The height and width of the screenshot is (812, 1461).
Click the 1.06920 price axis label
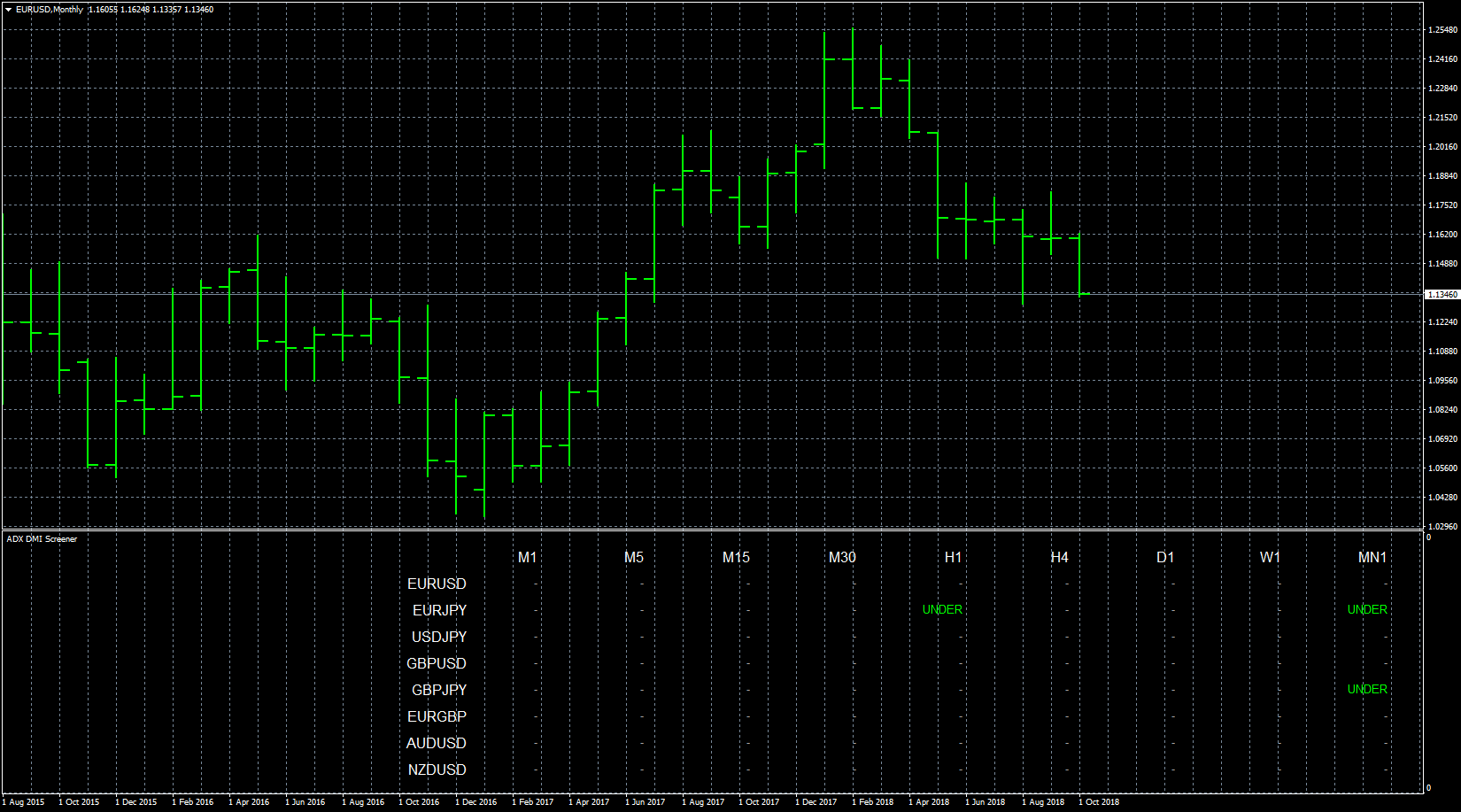pyautogui.click(x=1442, y=439)
